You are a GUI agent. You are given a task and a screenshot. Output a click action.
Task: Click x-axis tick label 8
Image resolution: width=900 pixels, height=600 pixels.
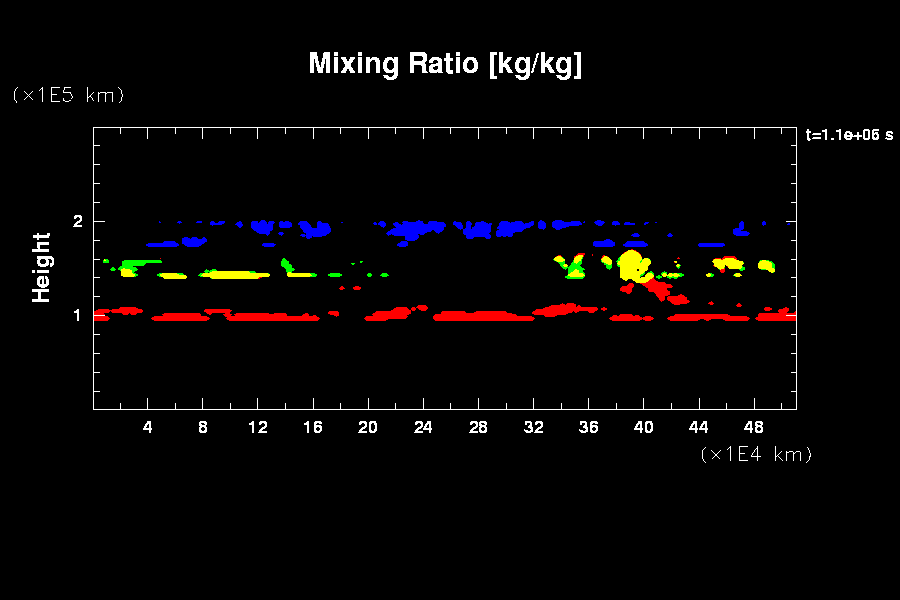coord(203,428)
